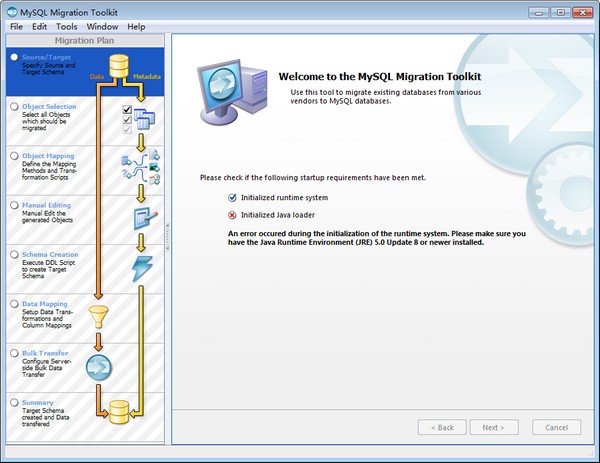Viewport: 600px width, 463px height.
Task: Click the Source/Target step title
Action: point(46,57)
